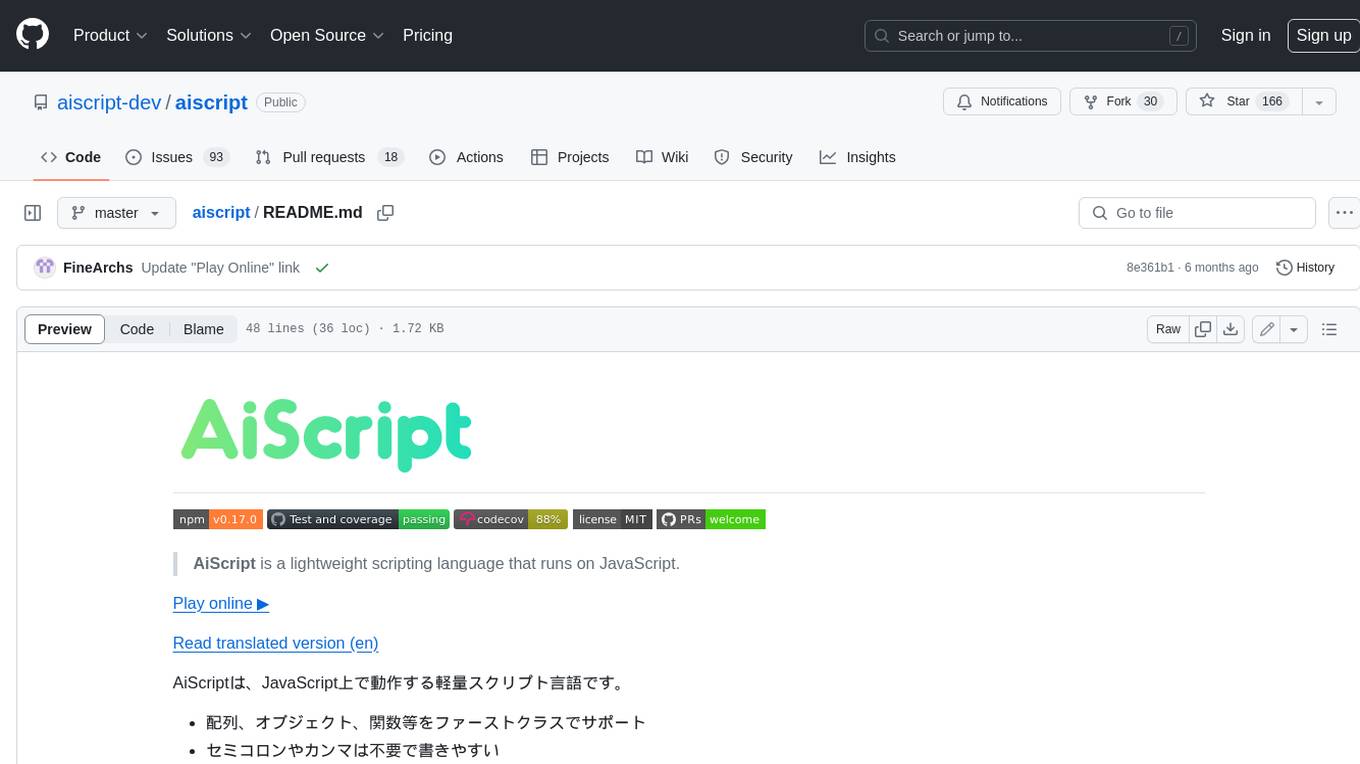Switch to the Actions tab

(466, 157)
